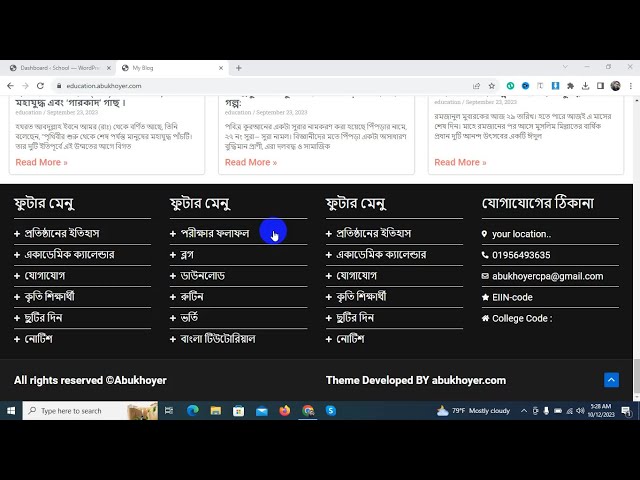Click the taskbar clock showing 5:28 AM
This screenshot has height=480, width=640.
pyautogui.click(x=601, y=411)
